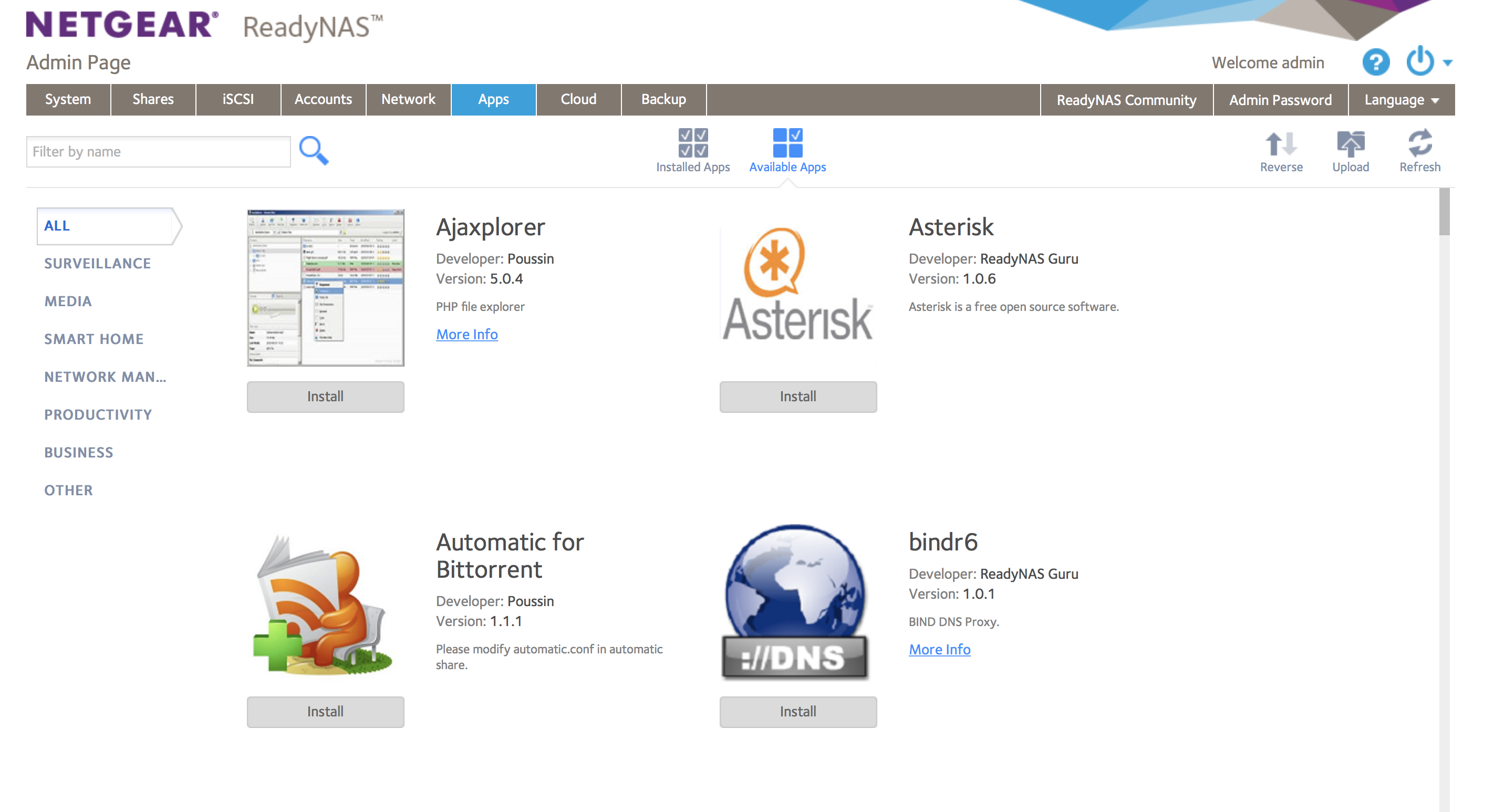Go to the Shares tab
This screenshot has height=812, width=1494.
[x=152, y=99]
